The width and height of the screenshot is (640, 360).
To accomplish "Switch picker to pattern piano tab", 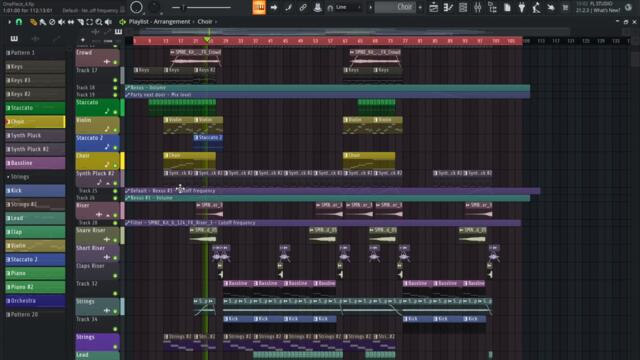I will coord(14,39).
